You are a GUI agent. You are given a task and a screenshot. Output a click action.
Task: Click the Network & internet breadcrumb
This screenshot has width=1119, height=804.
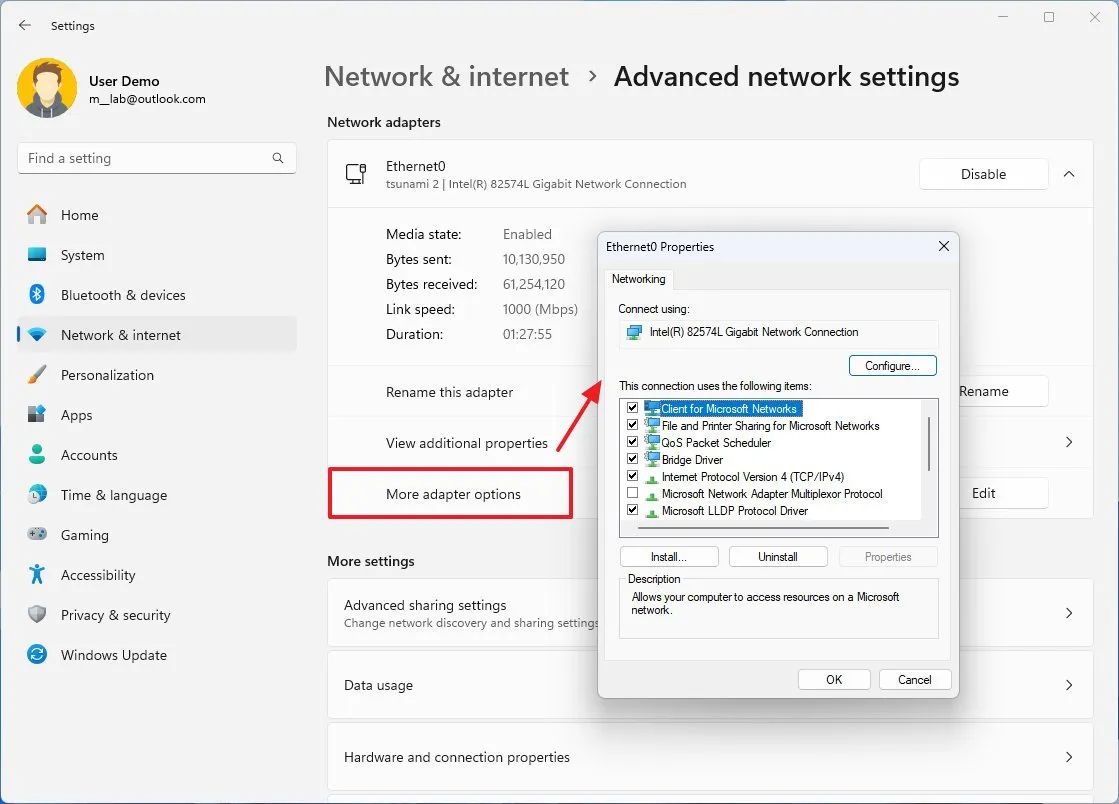pyautogui.click(x=447, y=76)
